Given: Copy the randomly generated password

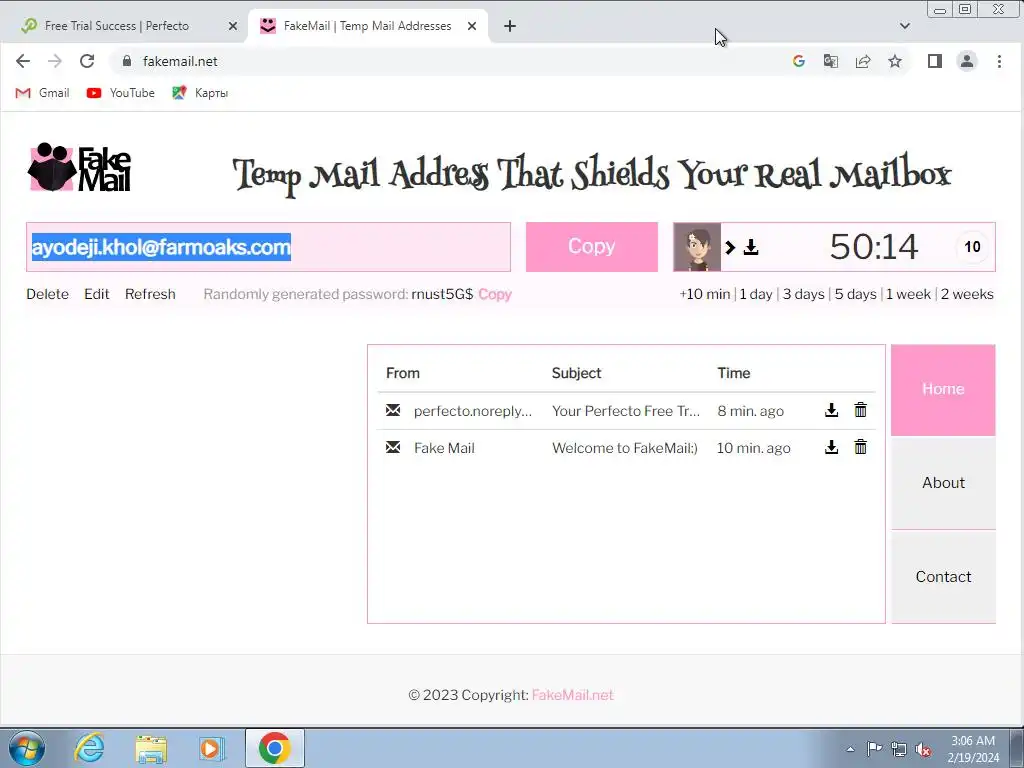Looking at the screenshot, I should [495, 294].
